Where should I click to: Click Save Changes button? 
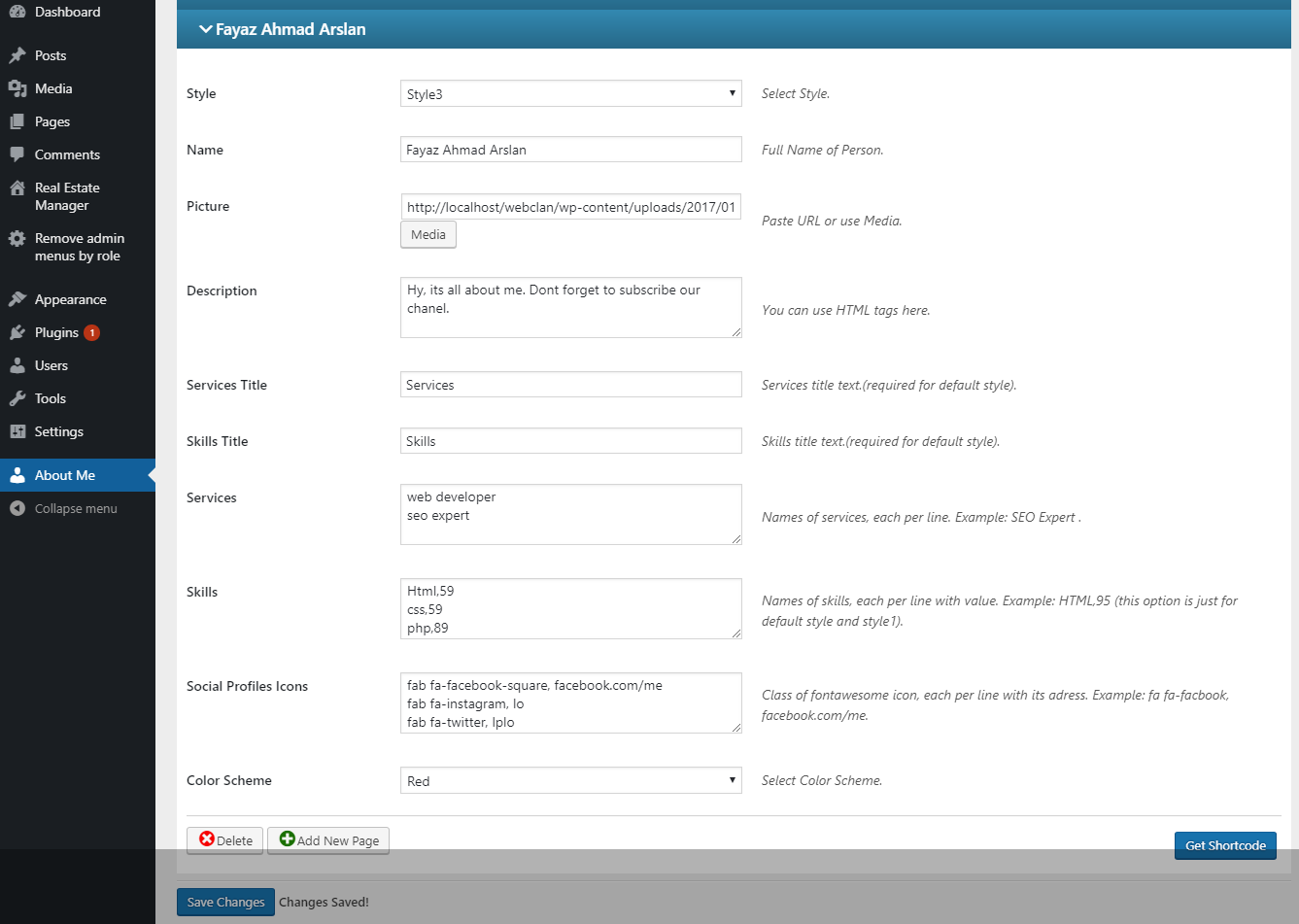pos(225,902)
